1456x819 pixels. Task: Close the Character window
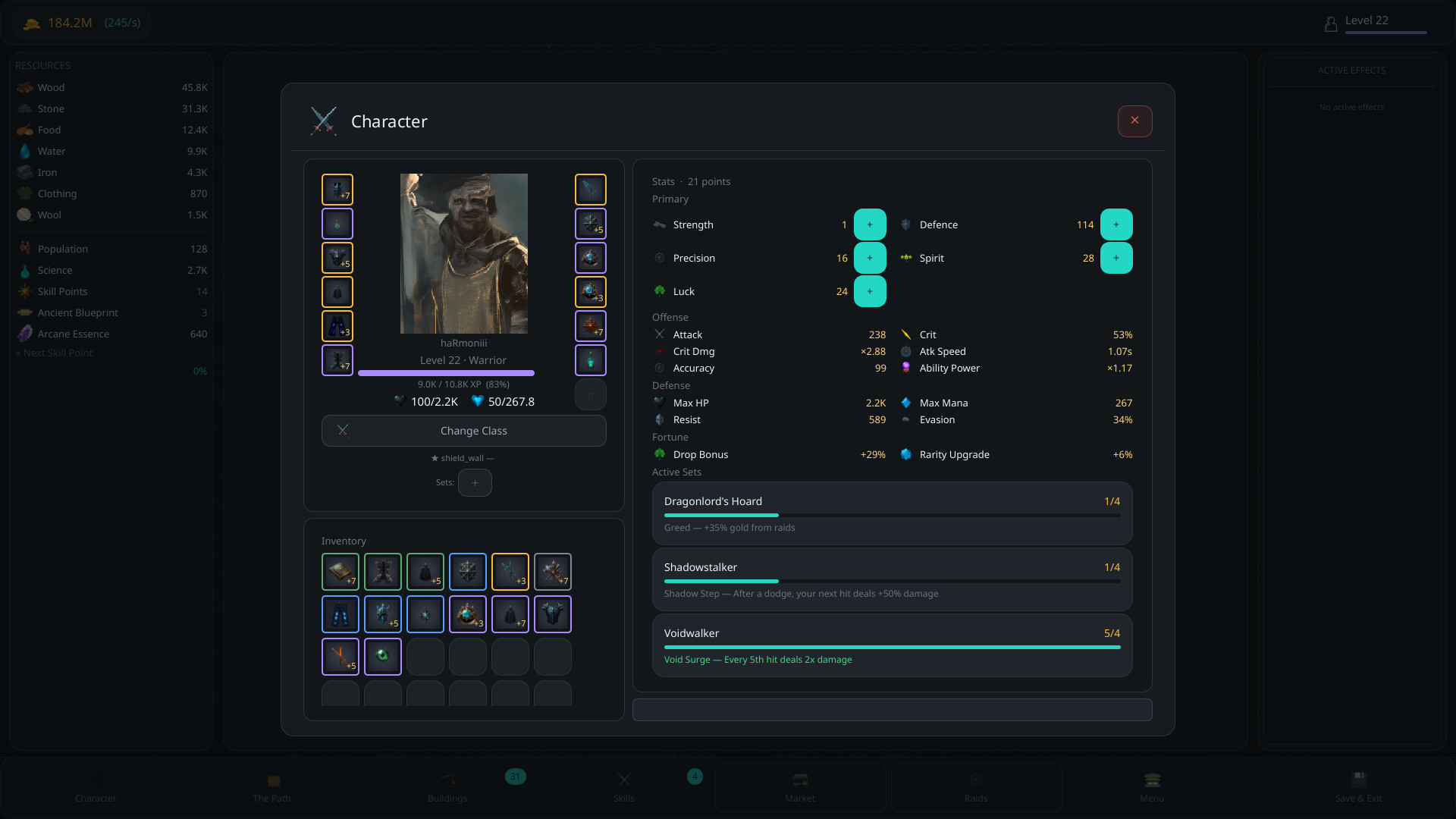tap(1135, 121)
